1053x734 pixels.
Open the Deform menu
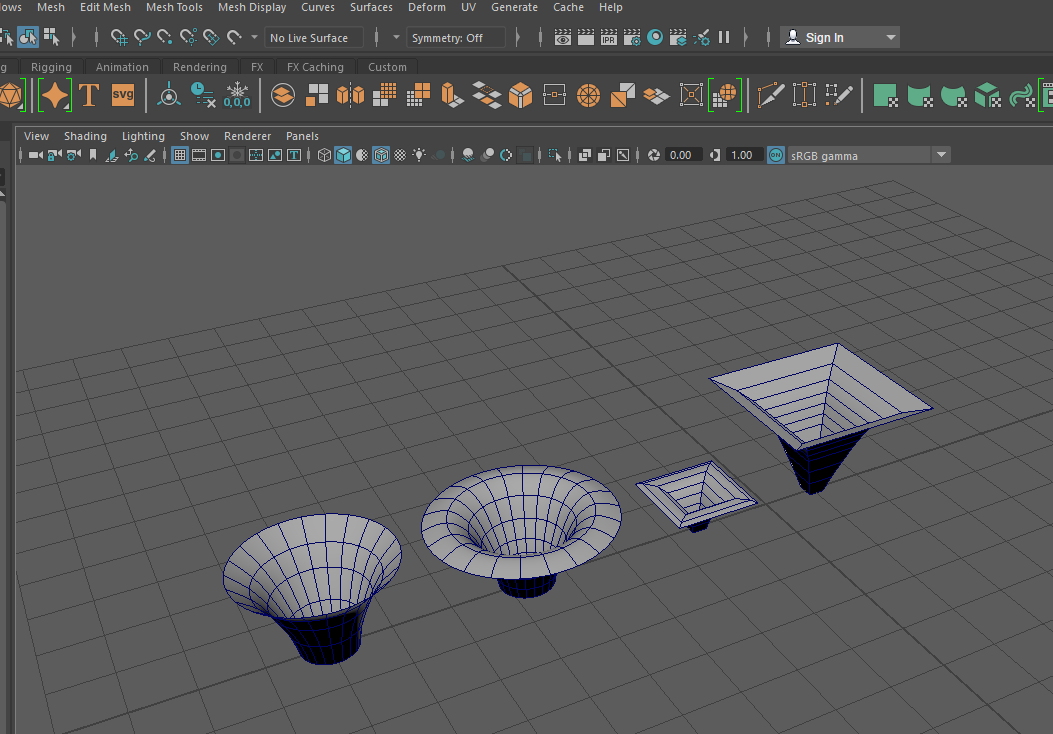click(x=426, y=7)
